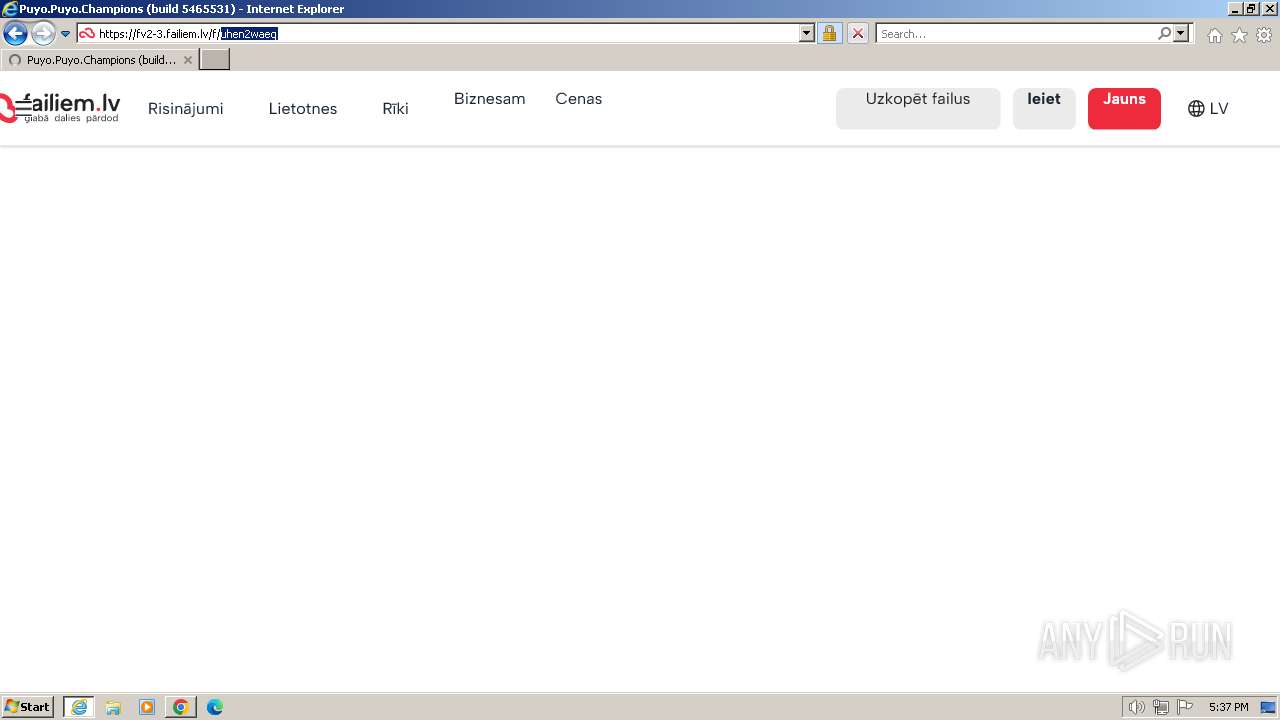The image size is (1280, 720).
Task: Click Internet Explorer taskbar icon
Action: pyautogui.click(x=79, y=707)
